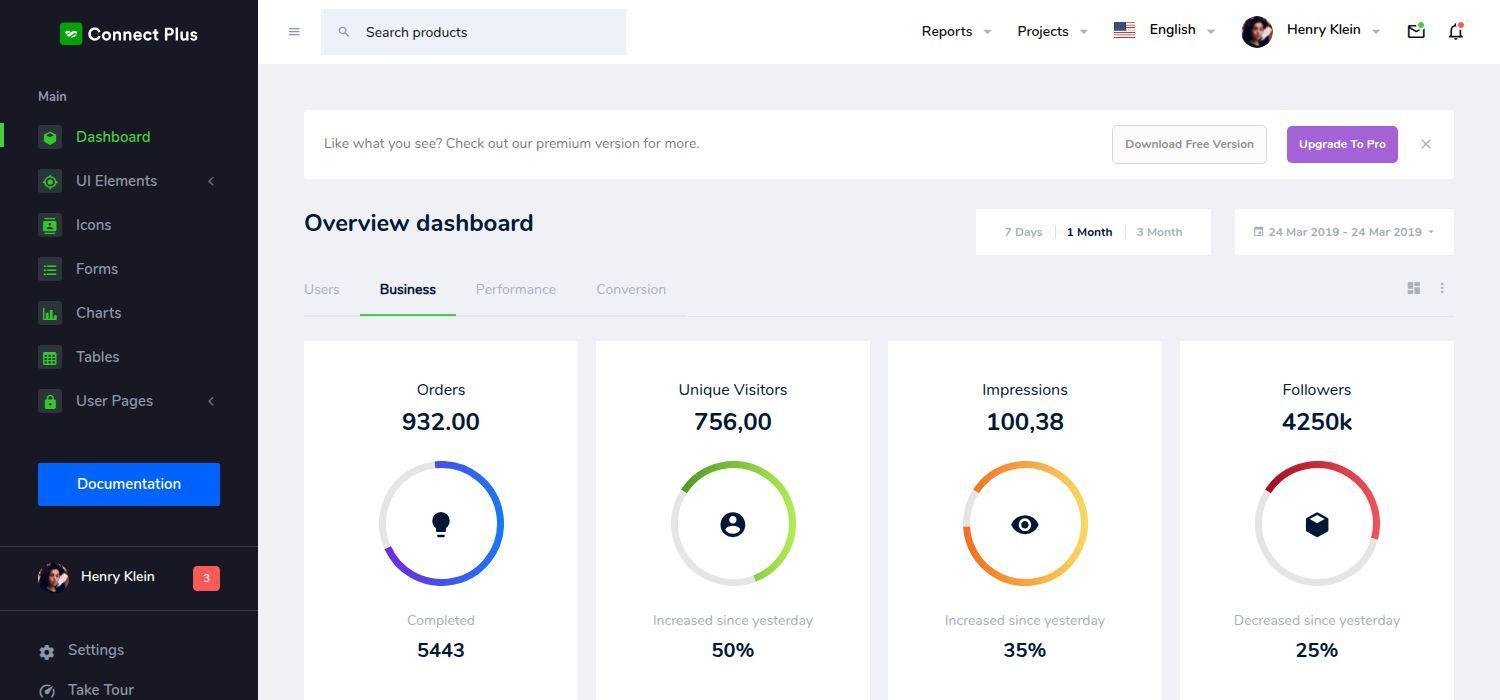Open the Projects dropdown
1500x700 pixels.
tap(1052, 31)
